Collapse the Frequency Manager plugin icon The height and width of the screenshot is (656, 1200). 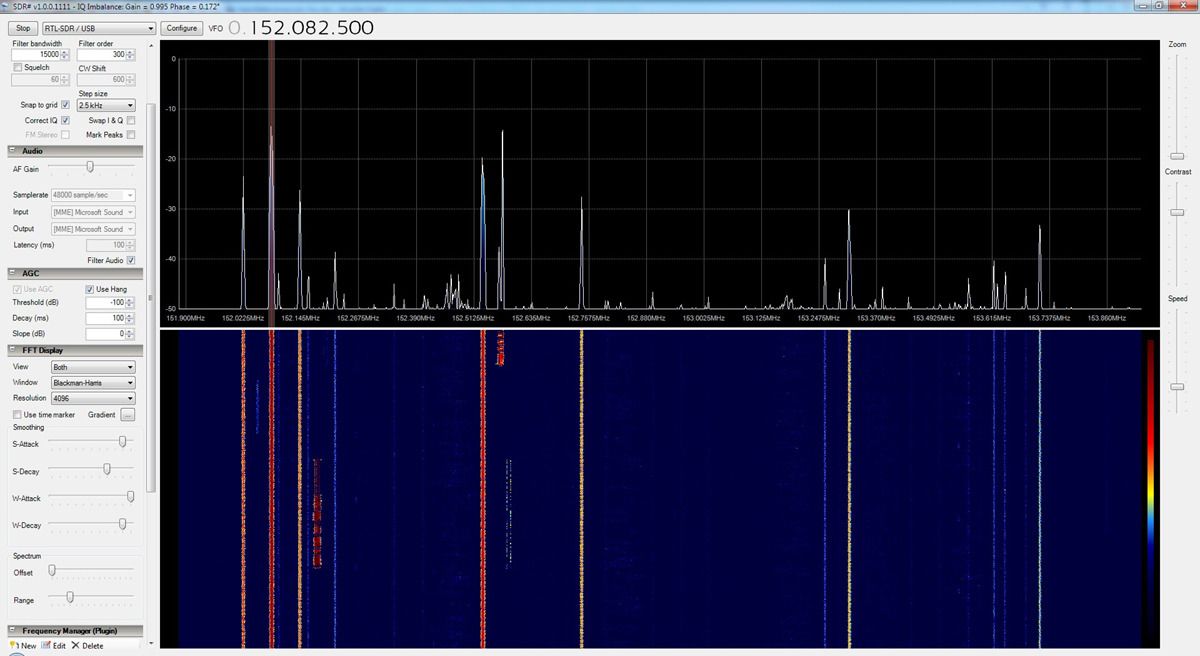point(14,631)
